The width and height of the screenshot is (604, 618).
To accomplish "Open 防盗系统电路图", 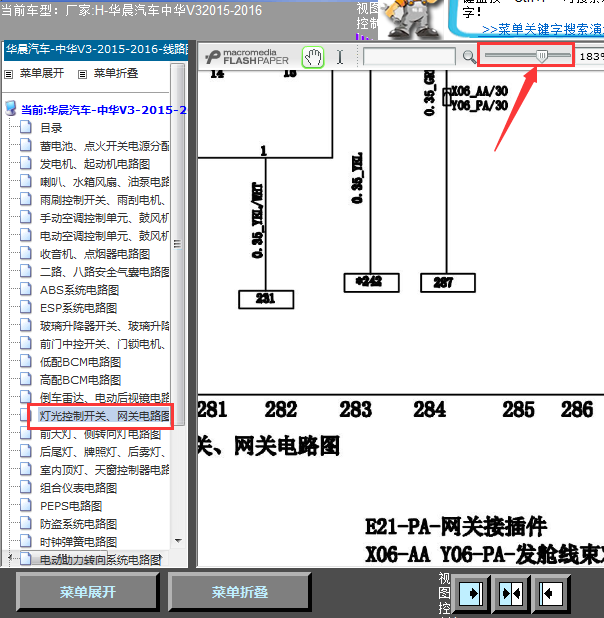I will [x=78, y=524].
